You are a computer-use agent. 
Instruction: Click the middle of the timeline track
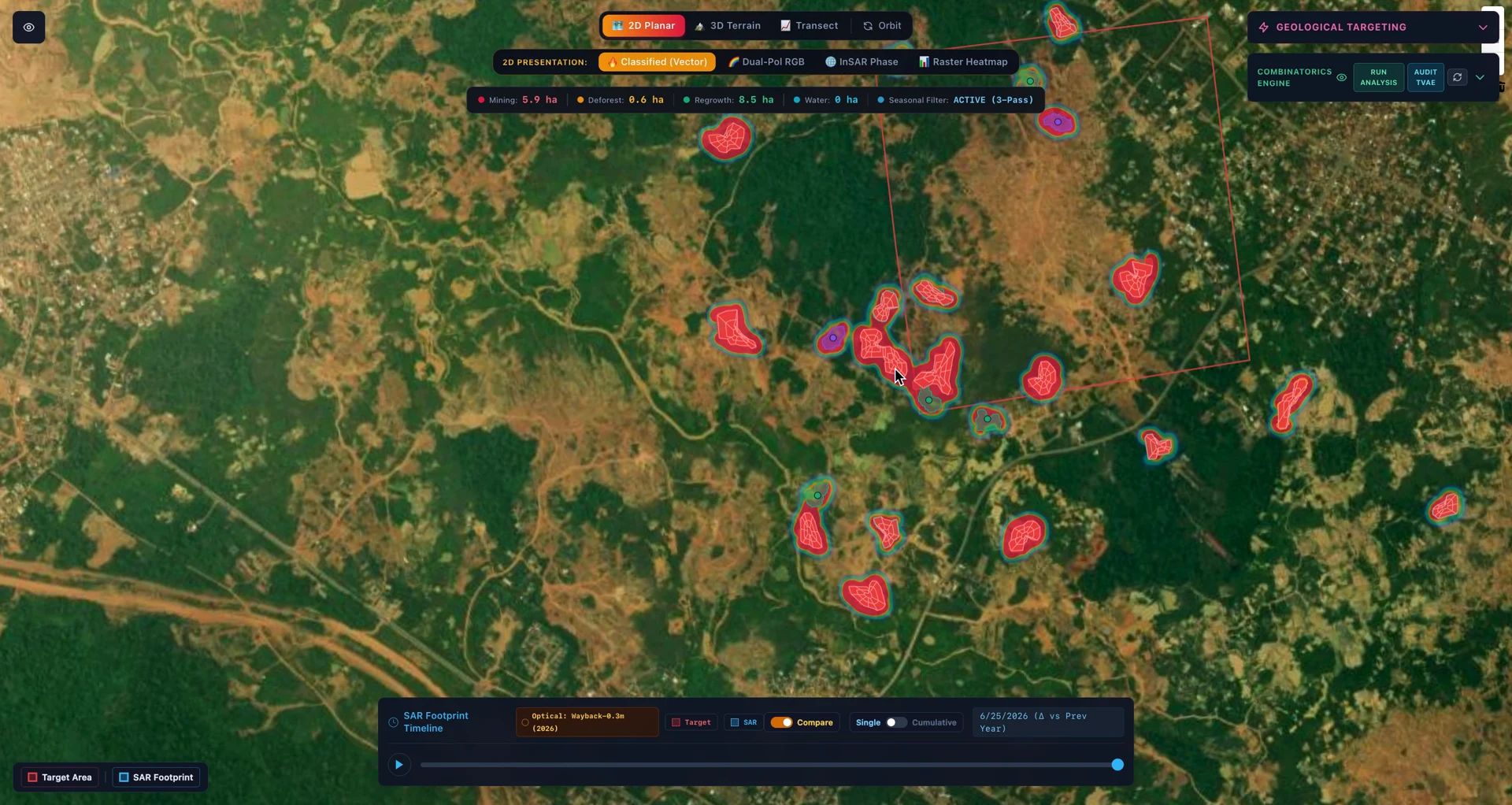point(769,765)
